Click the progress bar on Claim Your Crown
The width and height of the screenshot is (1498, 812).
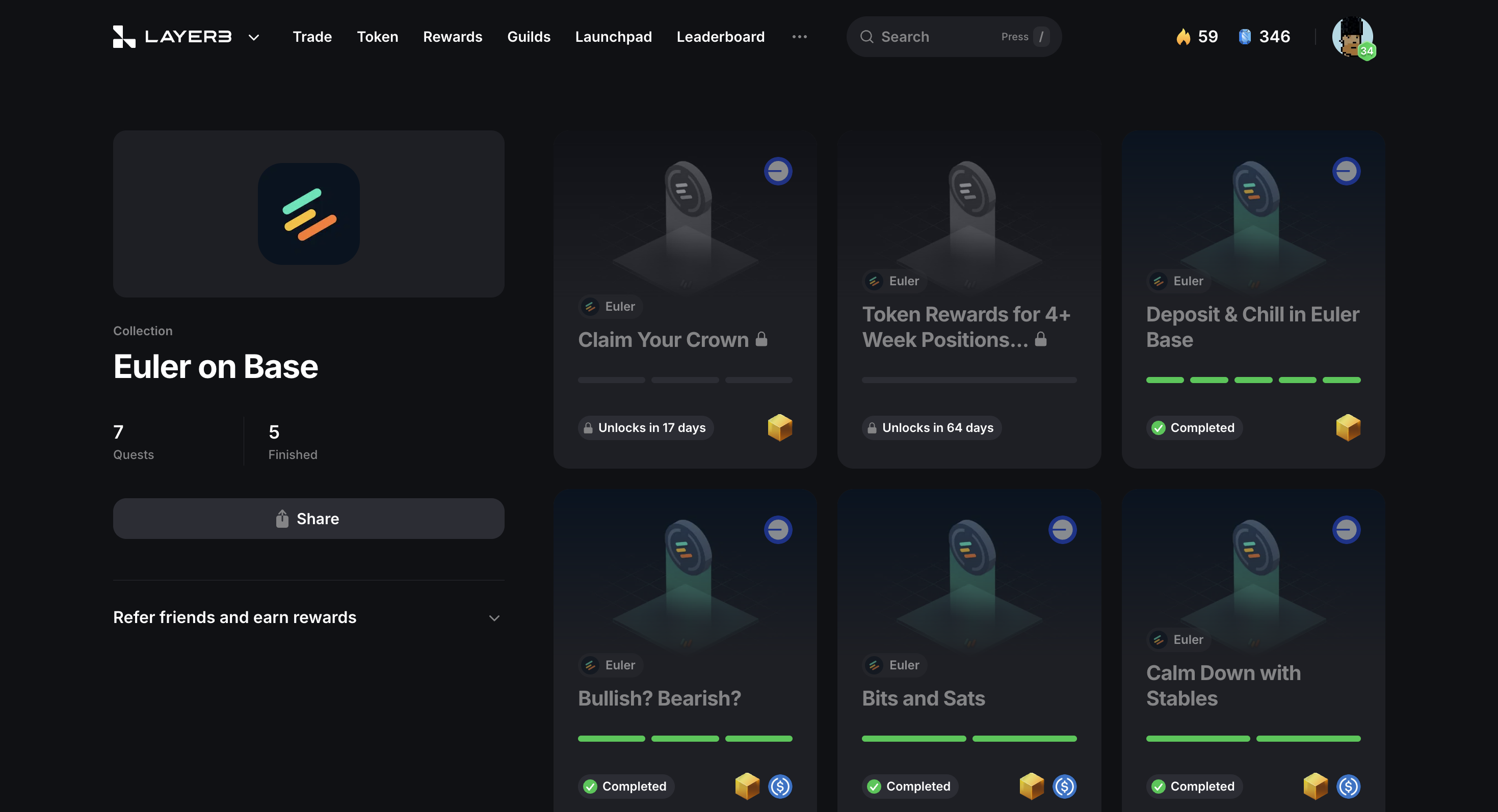[x=685, y=380]
